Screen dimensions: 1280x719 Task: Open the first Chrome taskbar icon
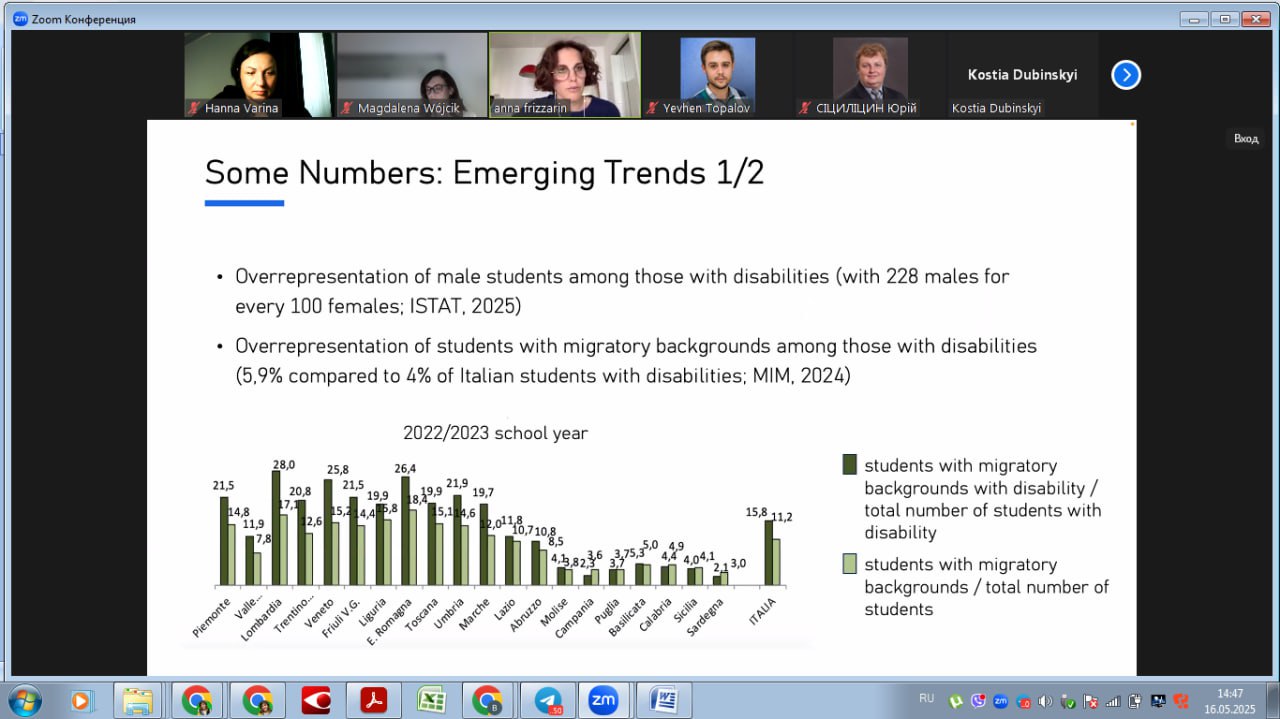coord(197,700)
